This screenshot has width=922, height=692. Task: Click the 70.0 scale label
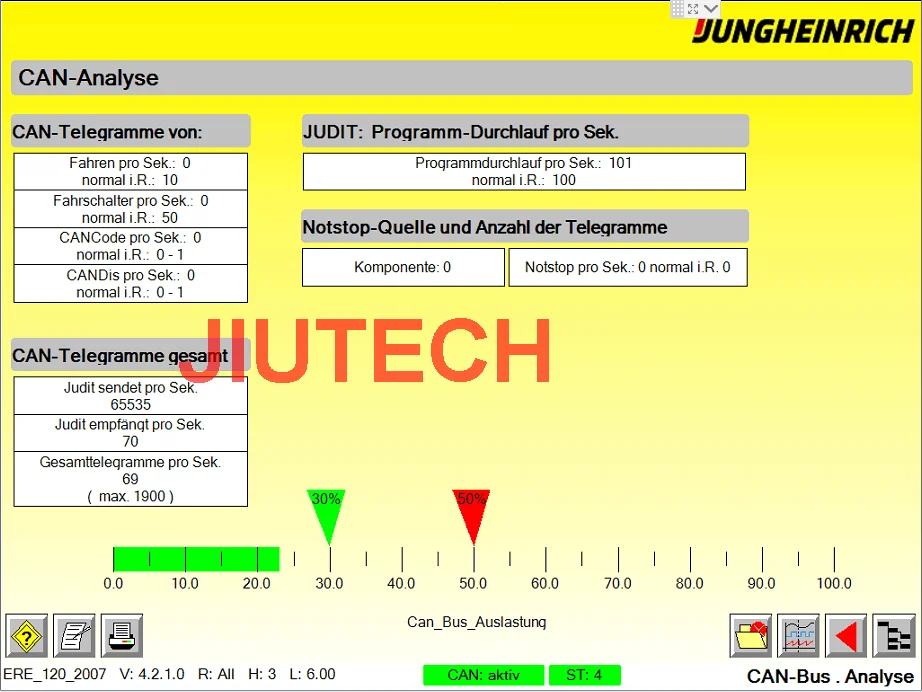618,584
